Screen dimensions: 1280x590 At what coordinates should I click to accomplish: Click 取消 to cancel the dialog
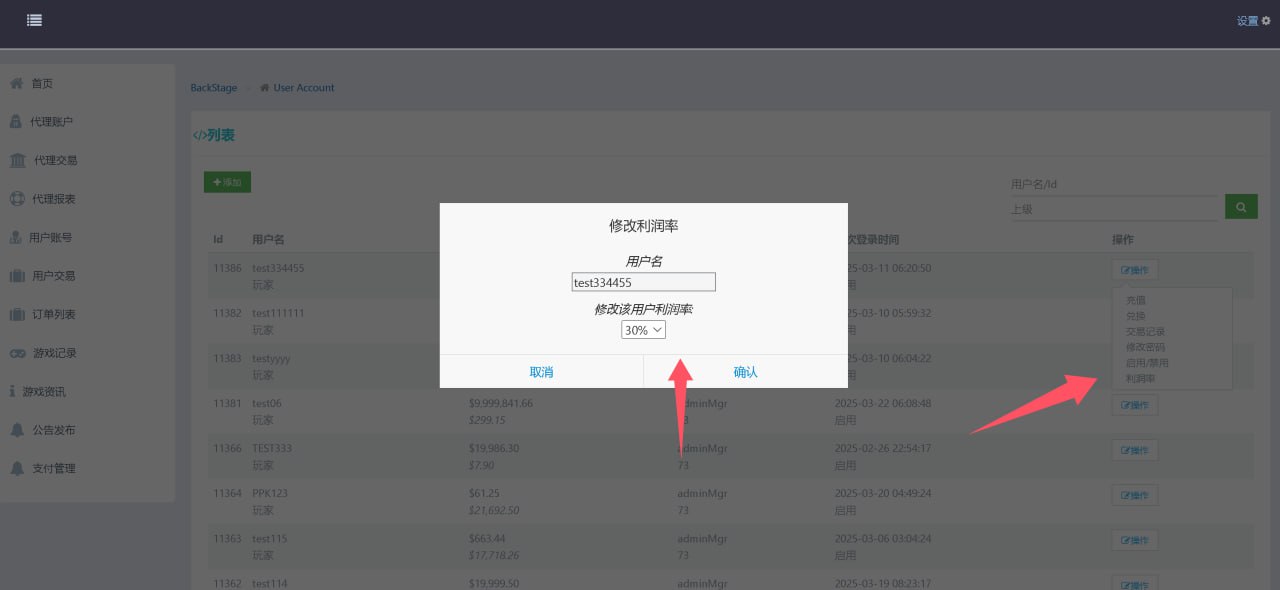(x=541, y=372)
